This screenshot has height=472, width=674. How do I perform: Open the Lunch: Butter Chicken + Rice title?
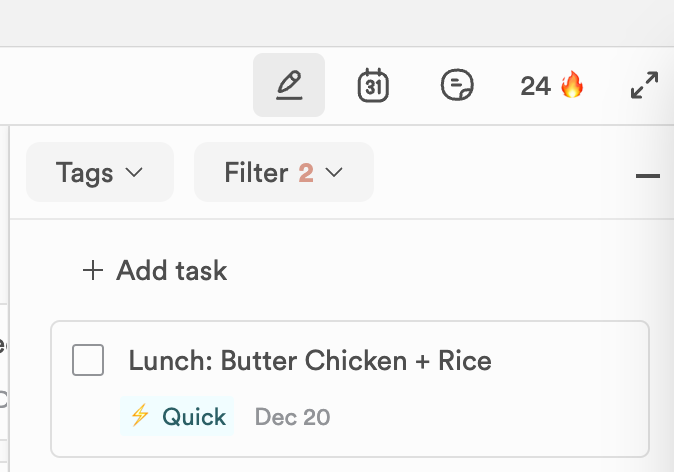coord(310,360)
